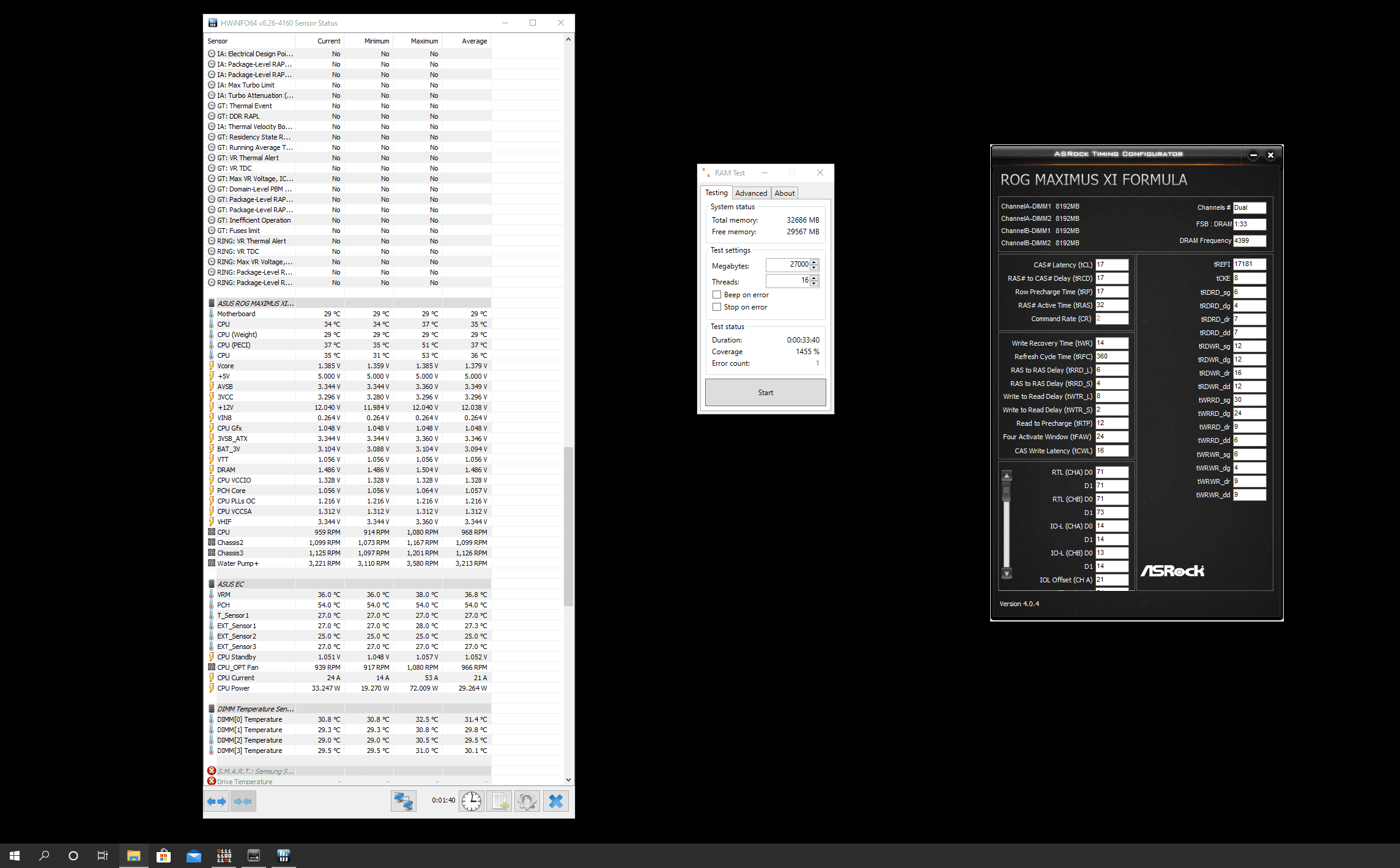Click the blue X close sensors icon

(556, 801)
